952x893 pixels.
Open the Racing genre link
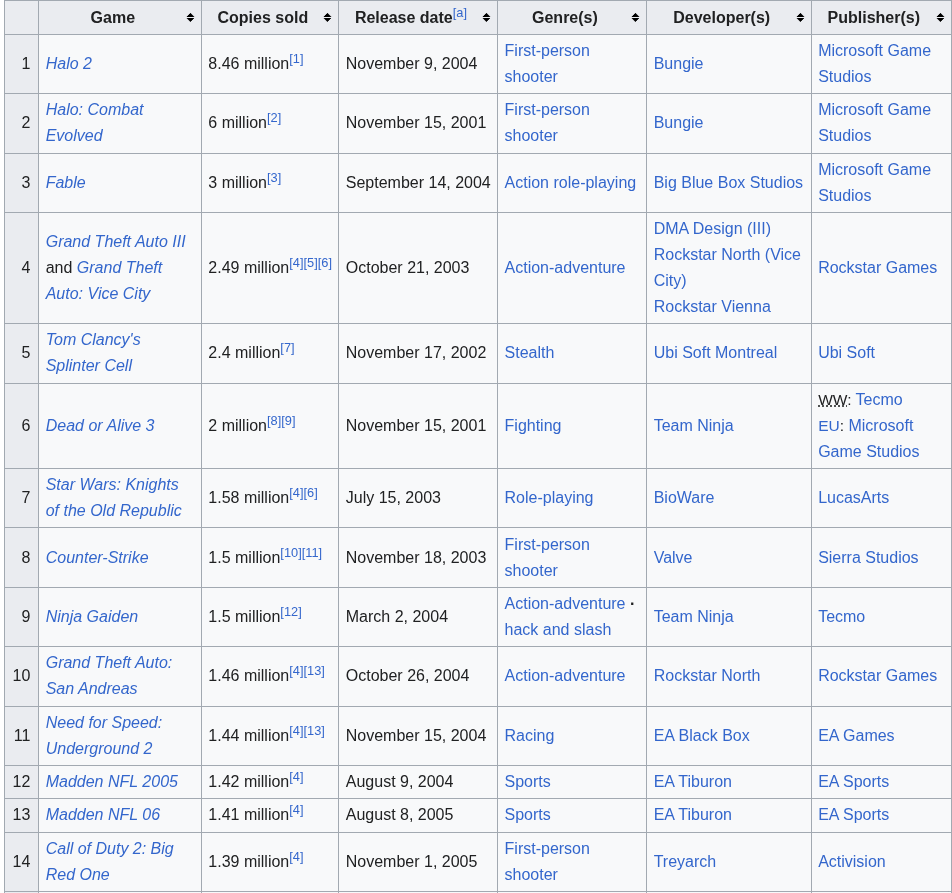[x=529, y=735]
